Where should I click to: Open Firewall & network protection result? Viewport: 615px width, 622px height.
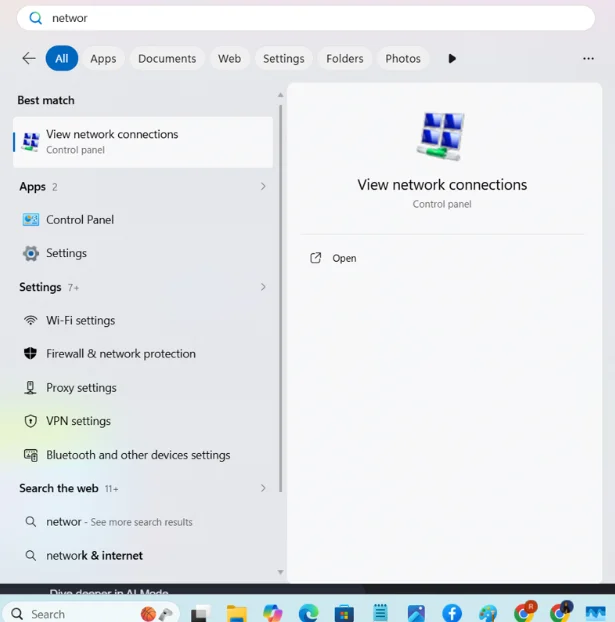143,353
